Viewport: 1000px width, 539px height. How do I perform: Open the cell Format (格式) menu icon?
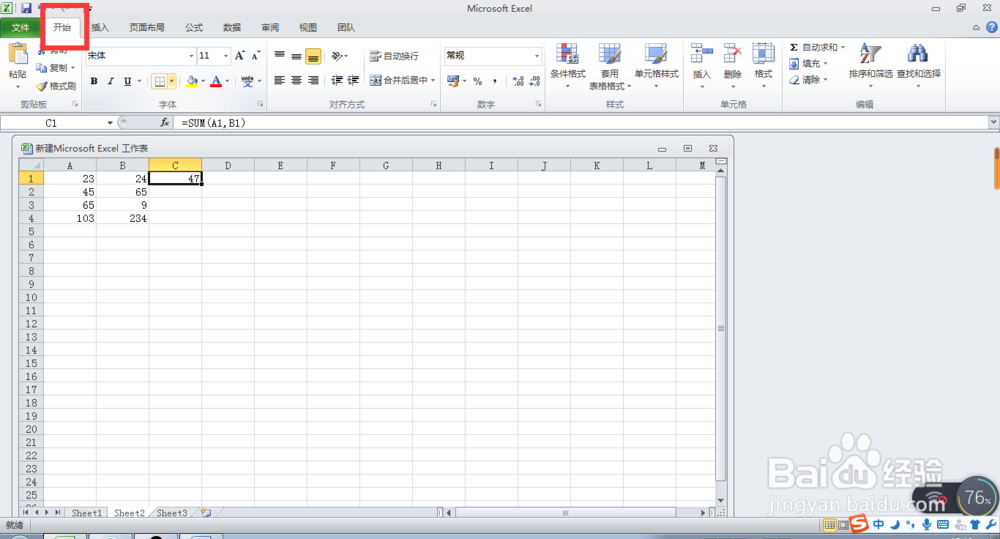[x=763, y=54]
